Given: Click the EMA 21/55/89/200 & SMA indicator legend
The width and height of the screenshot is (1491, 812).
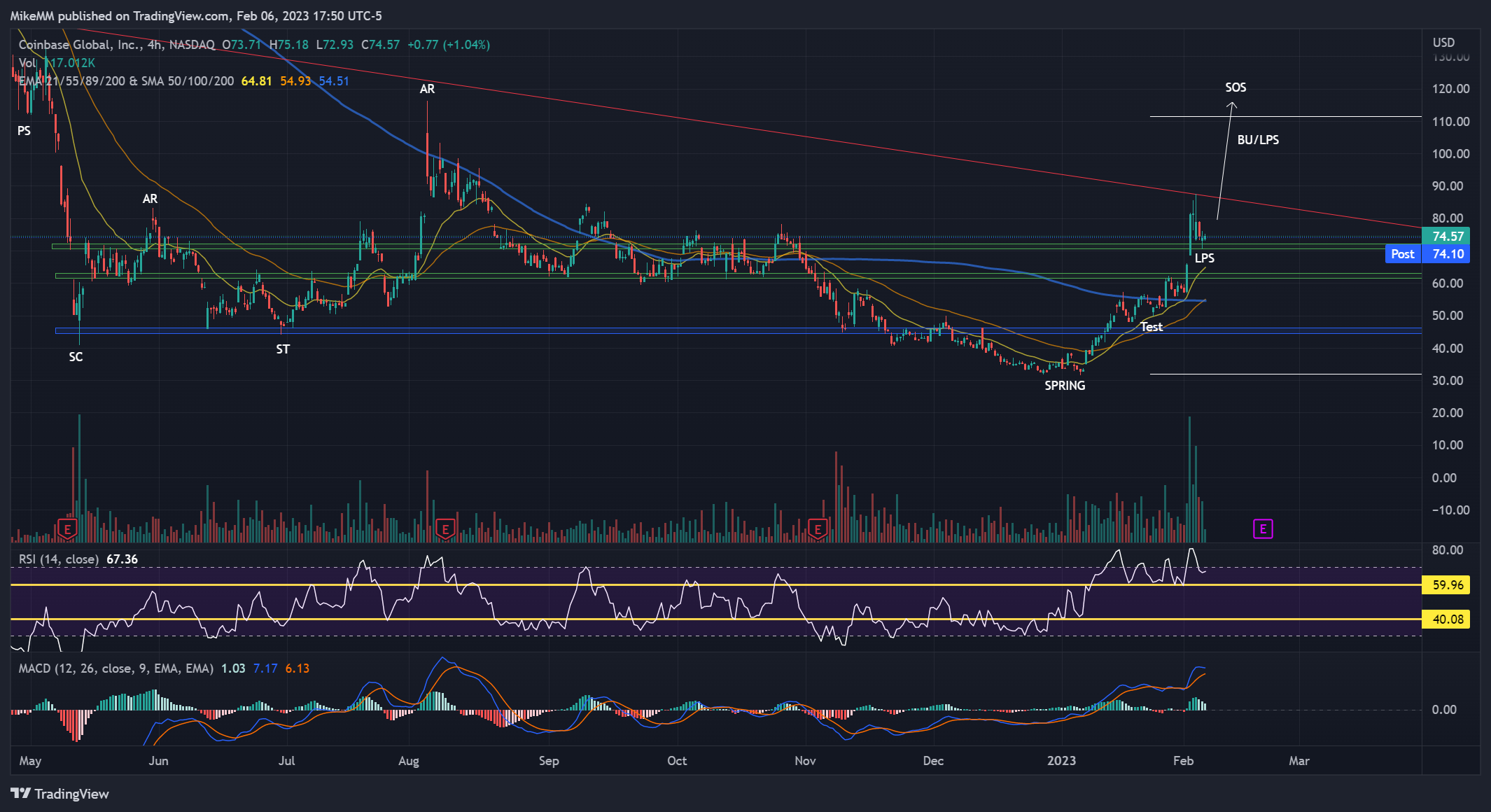Looking at the screenshot, I should tap(126, 81).
